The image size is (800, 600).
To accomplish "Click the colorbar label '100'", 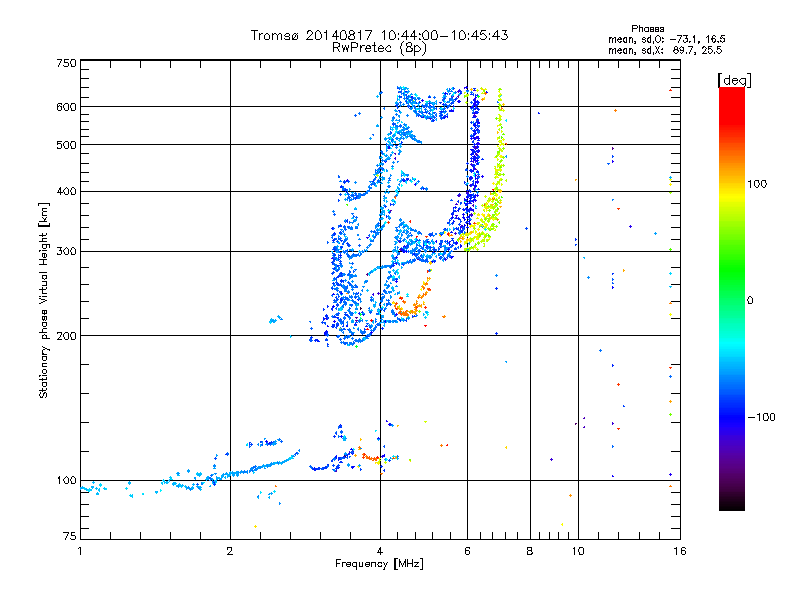I will click(757, 184).
